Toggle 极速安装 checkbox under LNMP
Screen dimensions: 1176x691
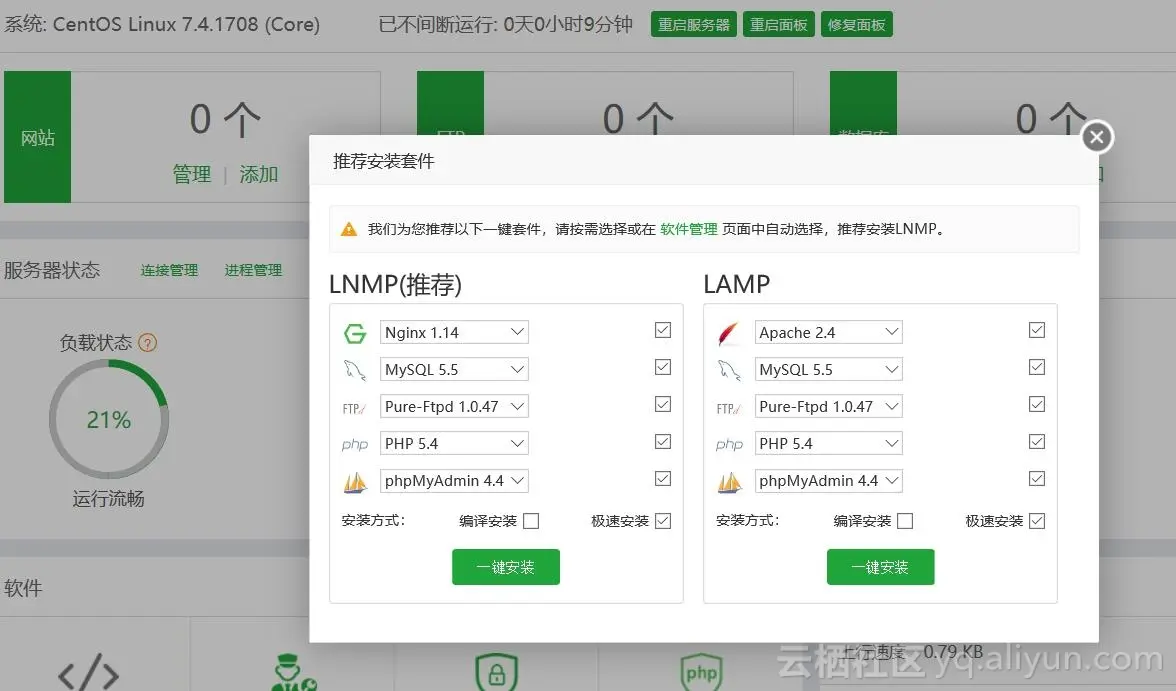point(663,521)
